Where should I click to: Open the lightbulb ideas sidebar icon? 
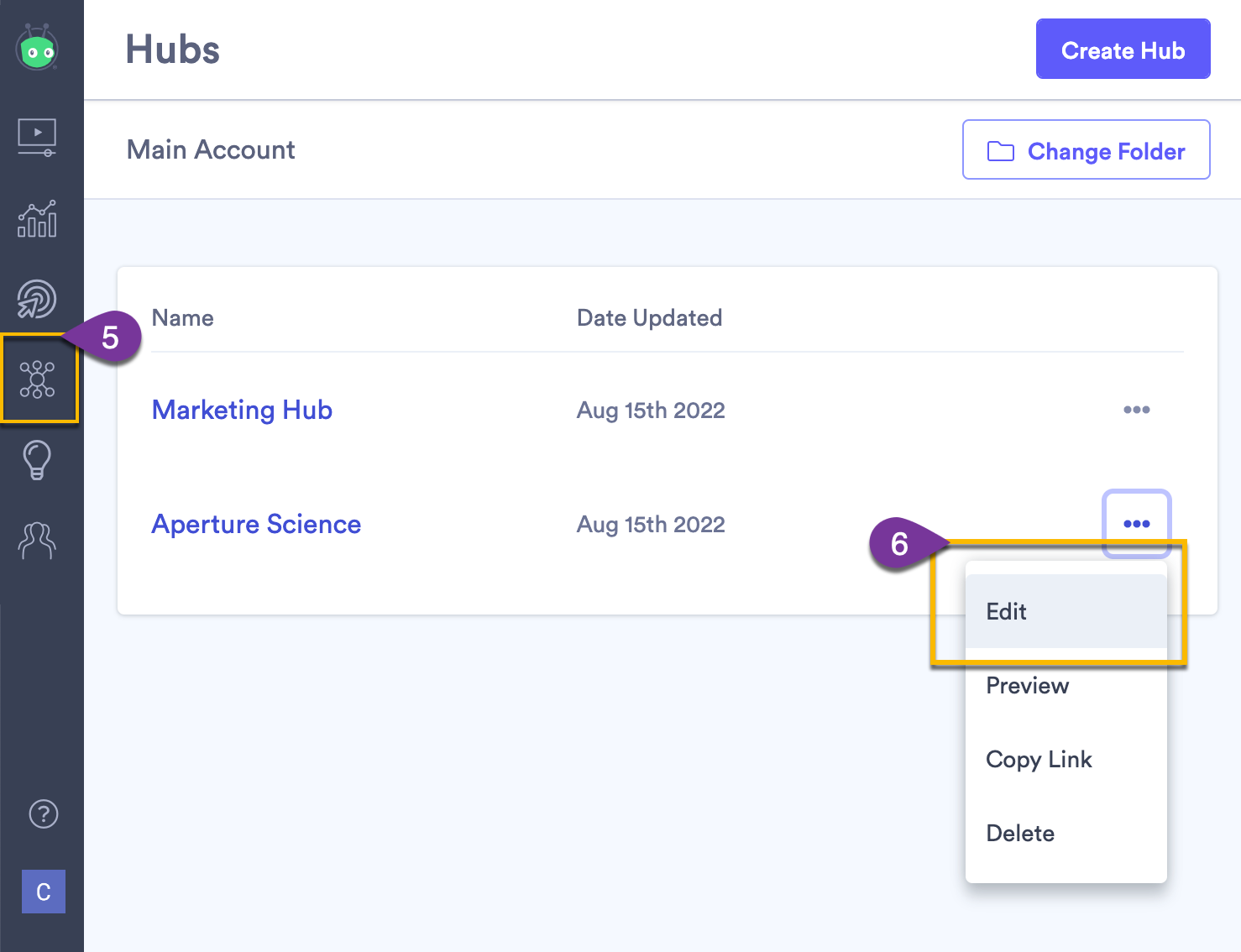[37, 460]
